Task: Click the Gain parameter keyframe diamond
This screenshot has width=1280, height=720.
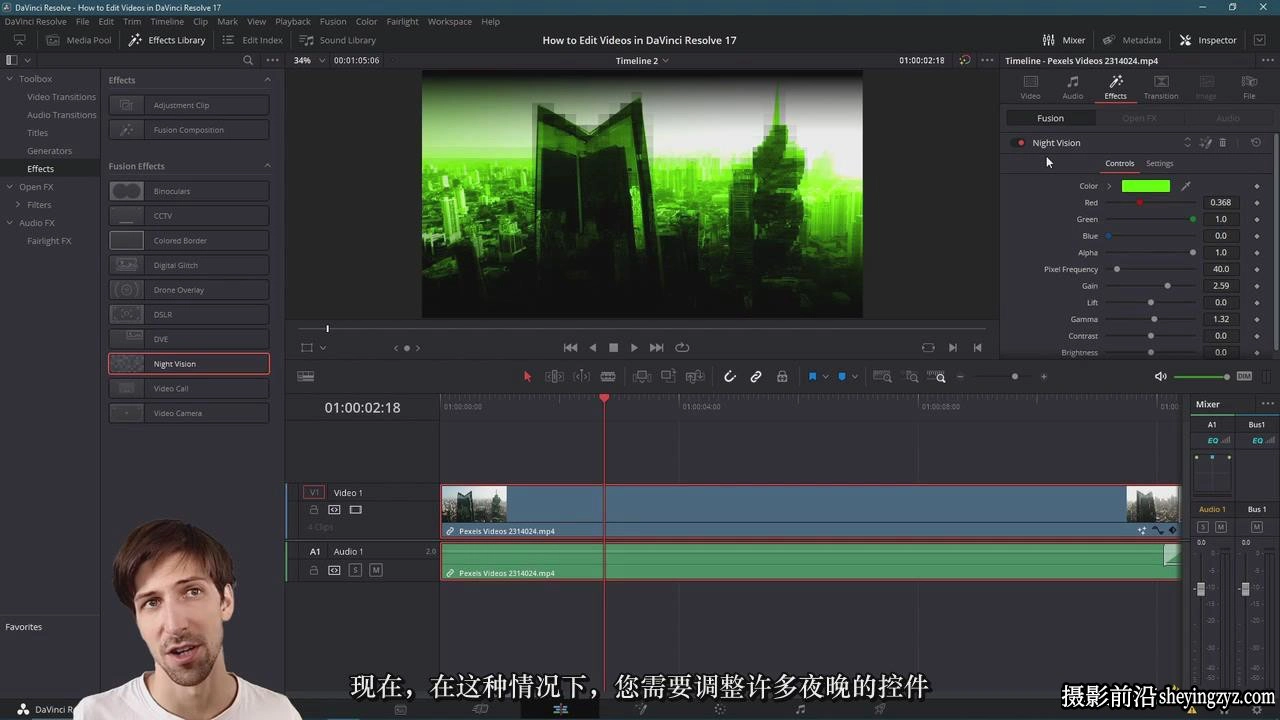Action: [1257, 286]
